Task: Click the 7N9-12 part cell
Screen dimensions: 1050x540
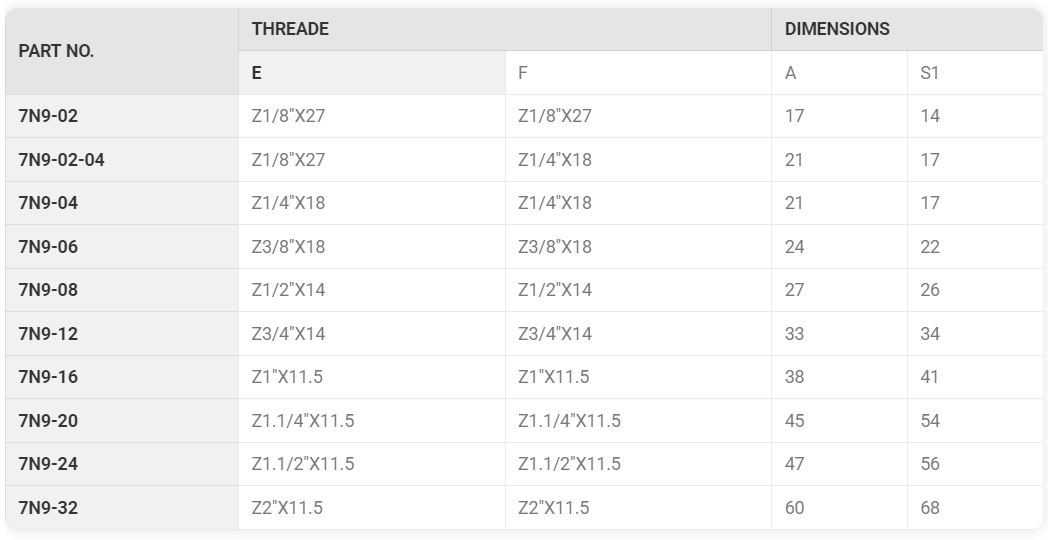Action: (122, 334)
